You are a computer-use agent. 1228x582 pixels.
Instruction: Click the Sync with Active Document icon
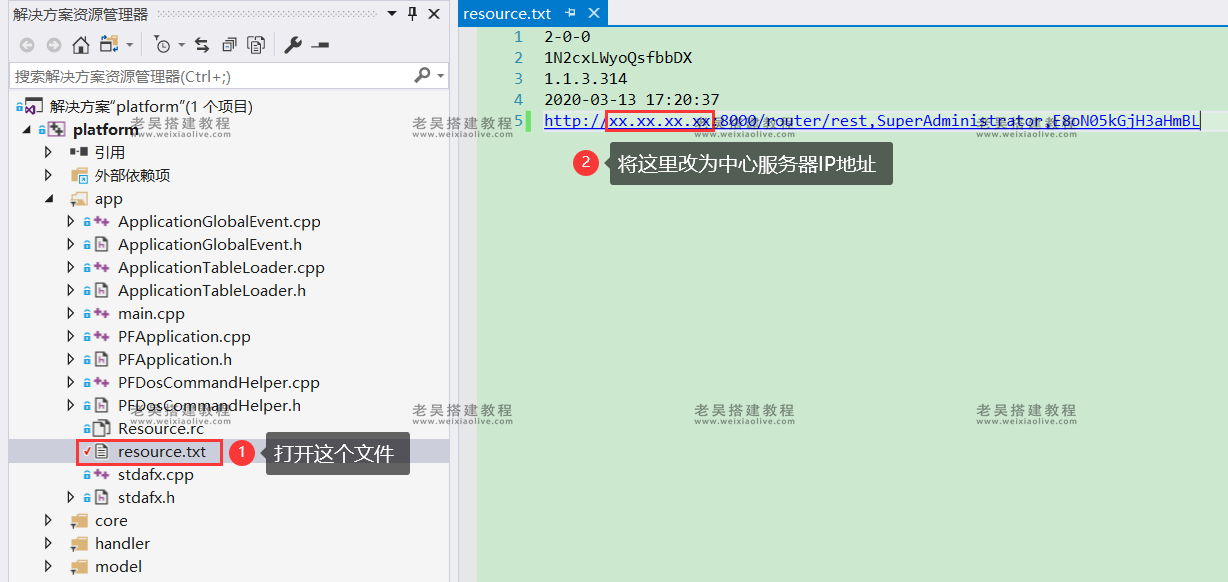(202, 45)
